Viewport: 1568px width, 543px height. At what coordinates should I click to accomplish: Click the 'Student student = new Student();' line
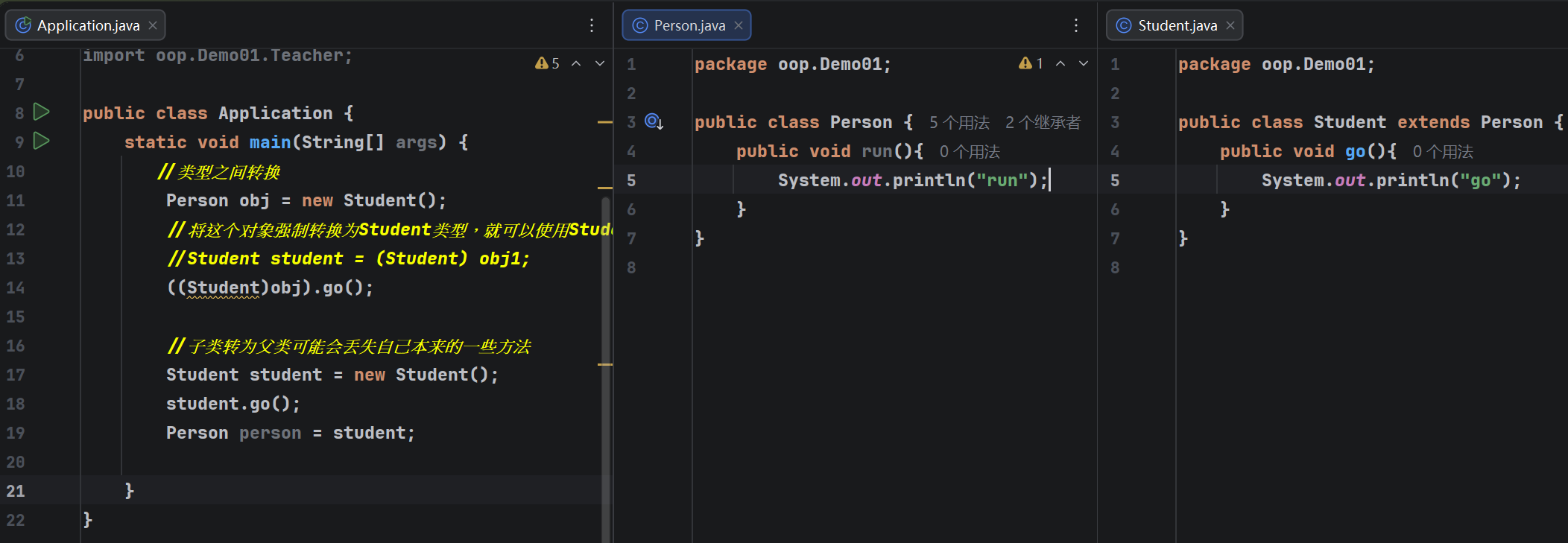click(x=332, y=375)
